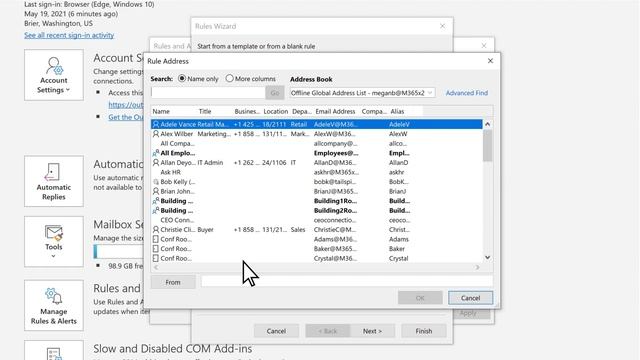Click Christie Cline's contact icon
This screenshot has width=640, height=360.
tap(156, 229)
